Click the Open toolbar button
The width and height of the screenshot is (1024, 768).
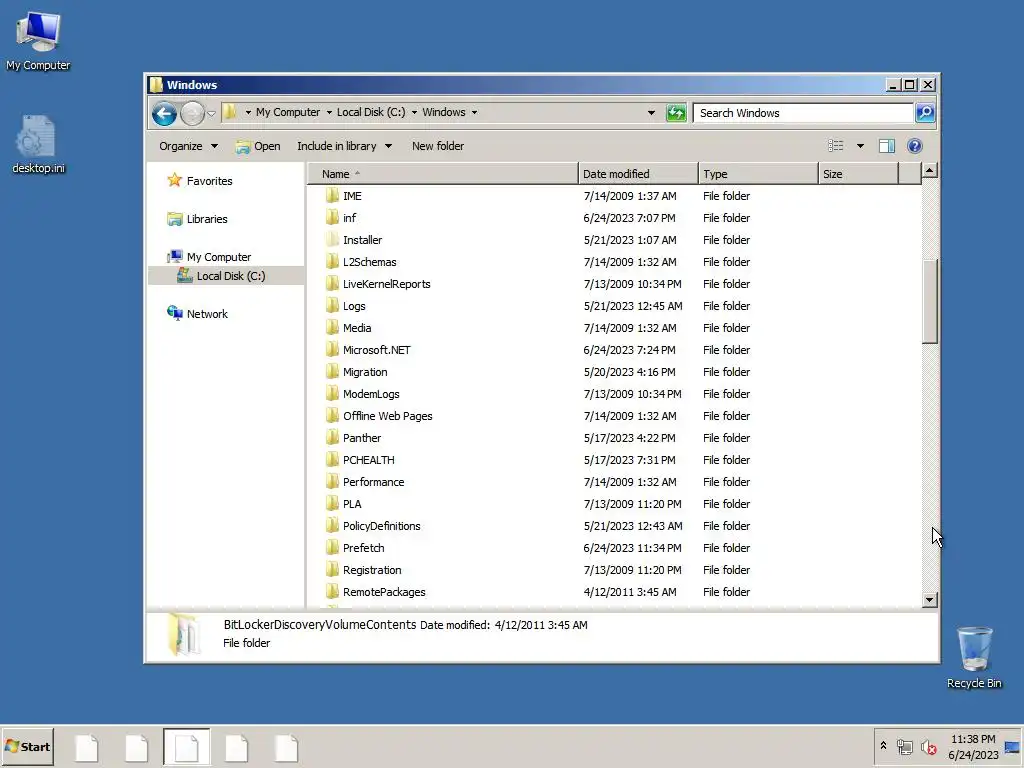pos(259,146)
